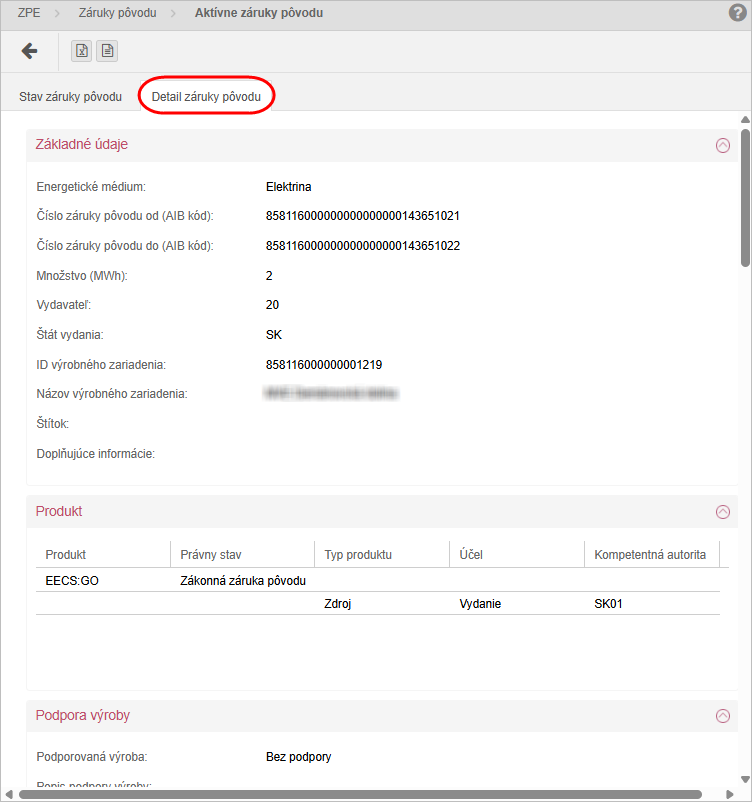Viewport: 752px width, 806px height.
Task: Select Detail záruky pôvodu tab
Action: click(x=206, y=97)
